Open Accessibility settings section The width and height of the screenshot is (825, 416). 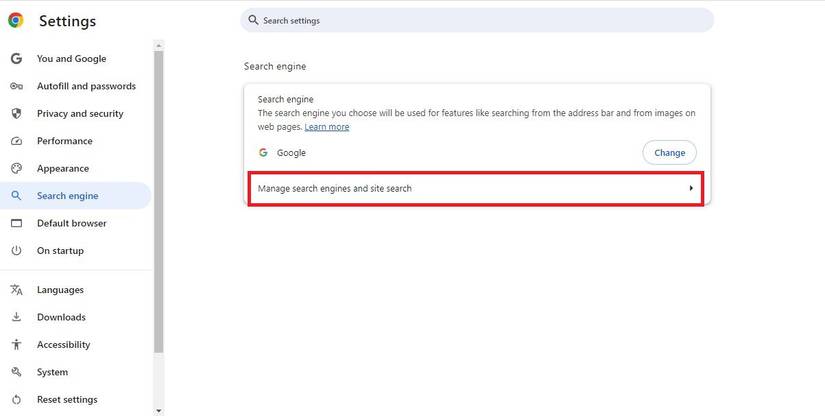tap(63, 345)
